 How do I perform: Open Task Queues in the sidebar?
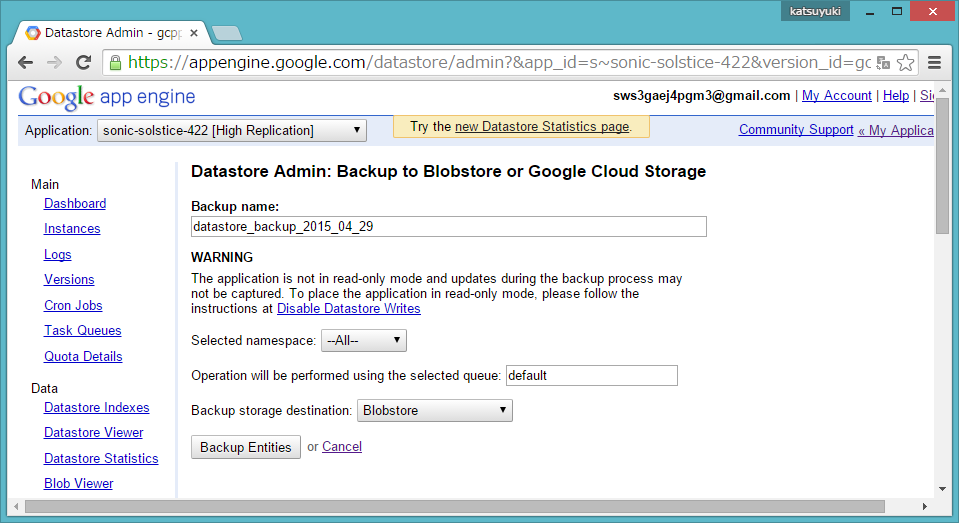83,330
